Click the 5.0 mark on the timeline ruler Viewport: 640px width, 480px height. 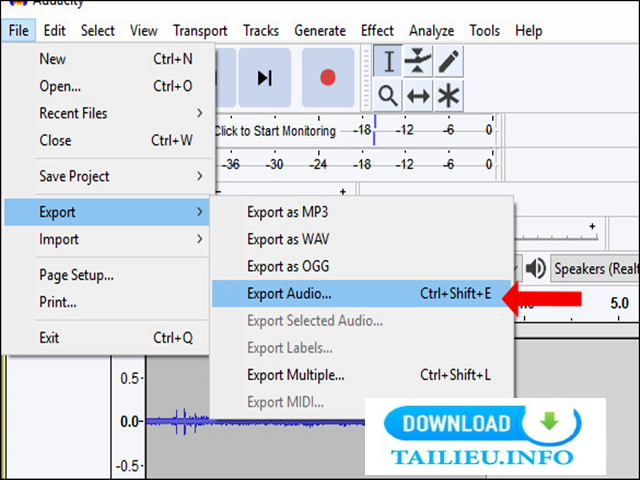point(619,303)
